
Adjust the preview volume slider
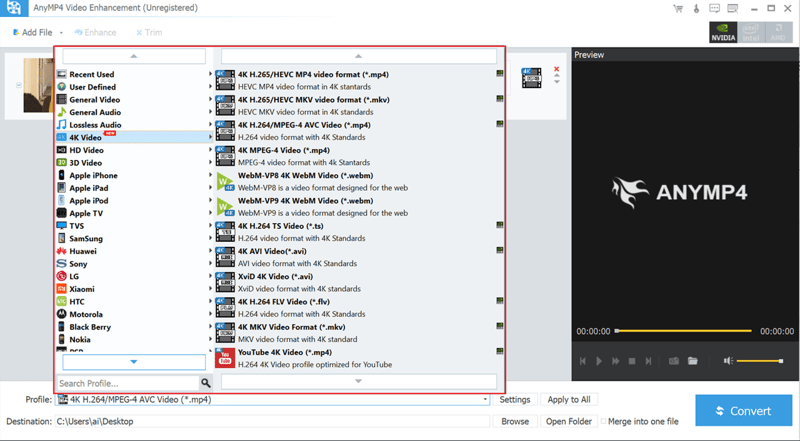point(760,361)
